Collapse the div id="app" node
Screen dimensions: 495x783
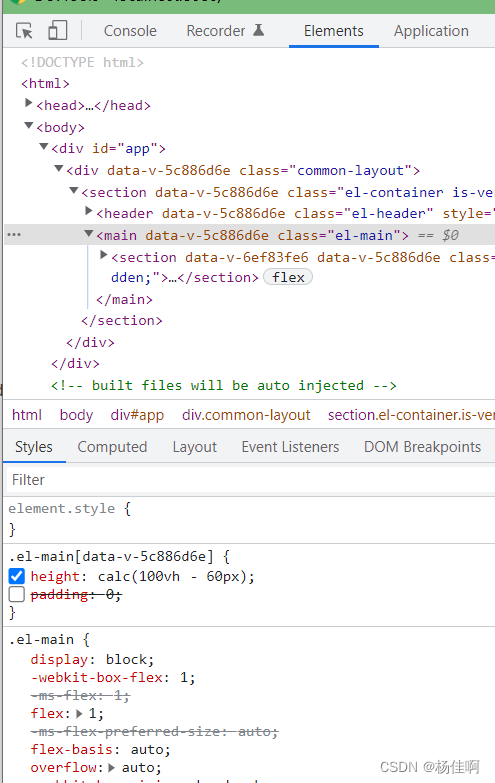pyautogui.click(x=44, y=147)
